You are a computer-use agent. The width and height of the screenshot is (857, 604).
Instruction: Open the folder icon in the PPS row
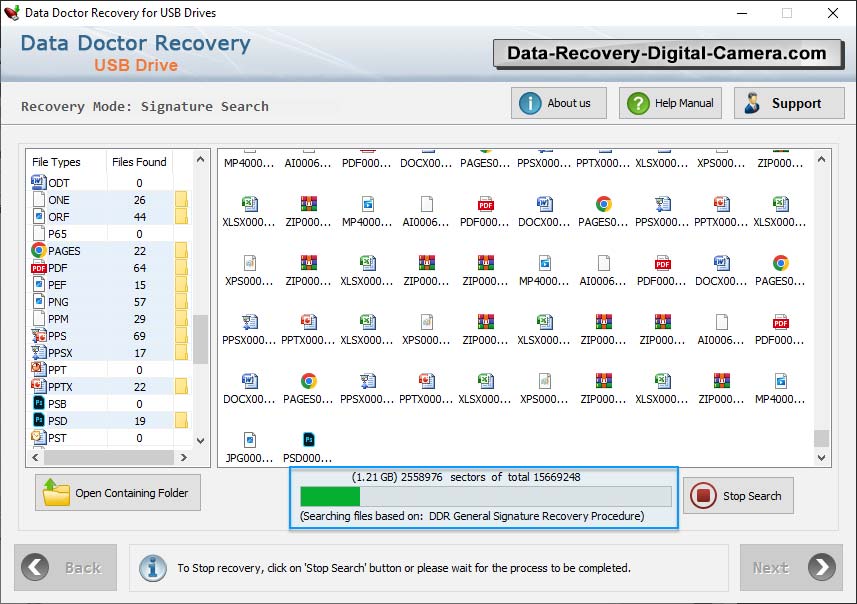[181, 336]
